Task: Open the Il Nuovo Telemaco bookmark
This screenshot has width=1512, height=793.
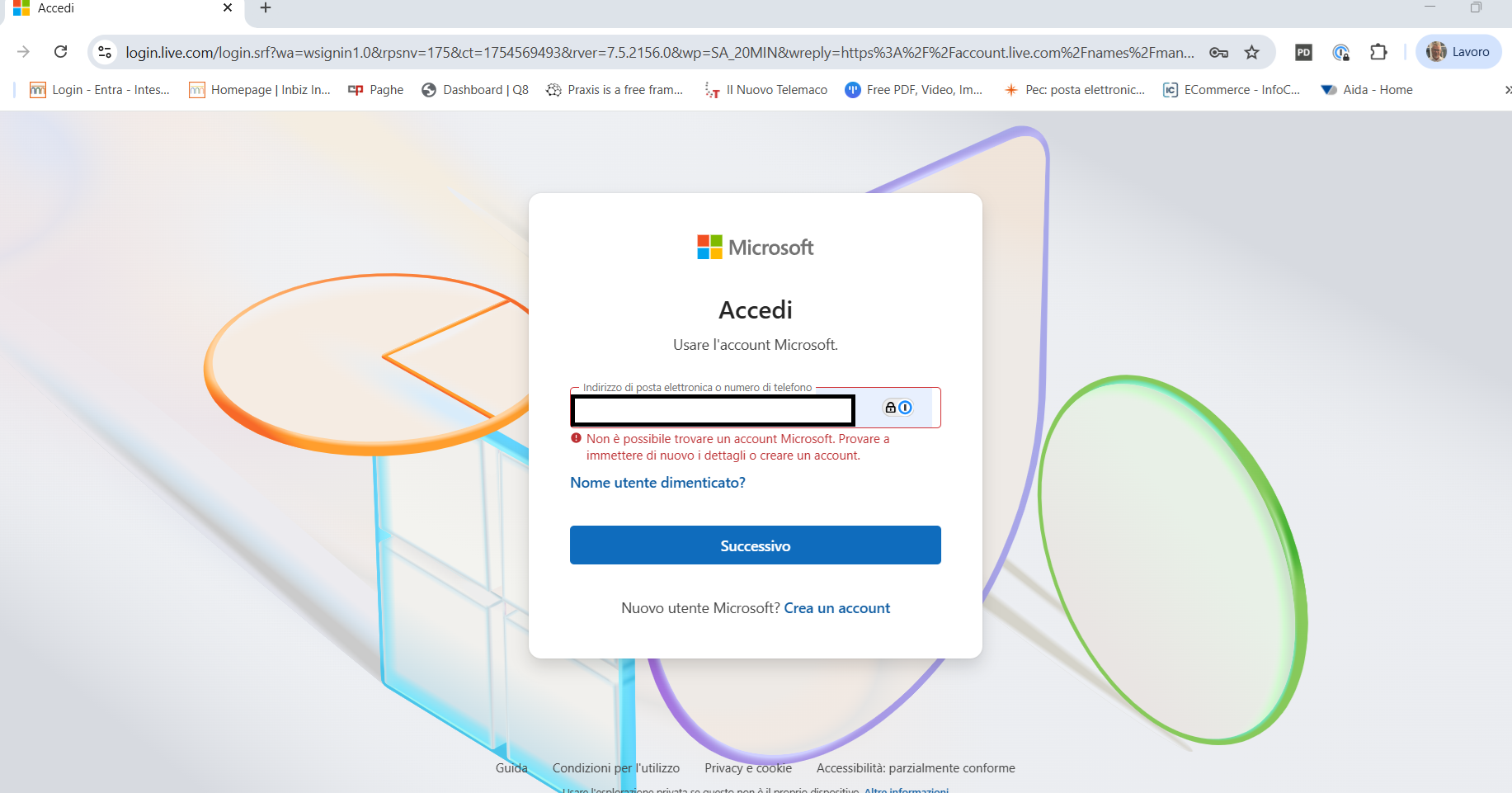Action: click(765, 90)
